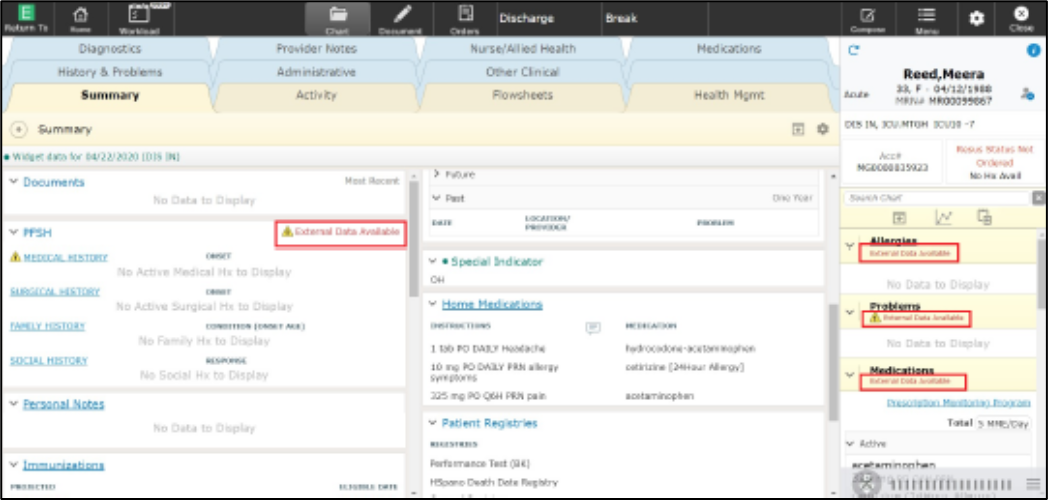Open settings gear in top bar
The width and height of the screenshot is (1048, 500).
point(977,18)
